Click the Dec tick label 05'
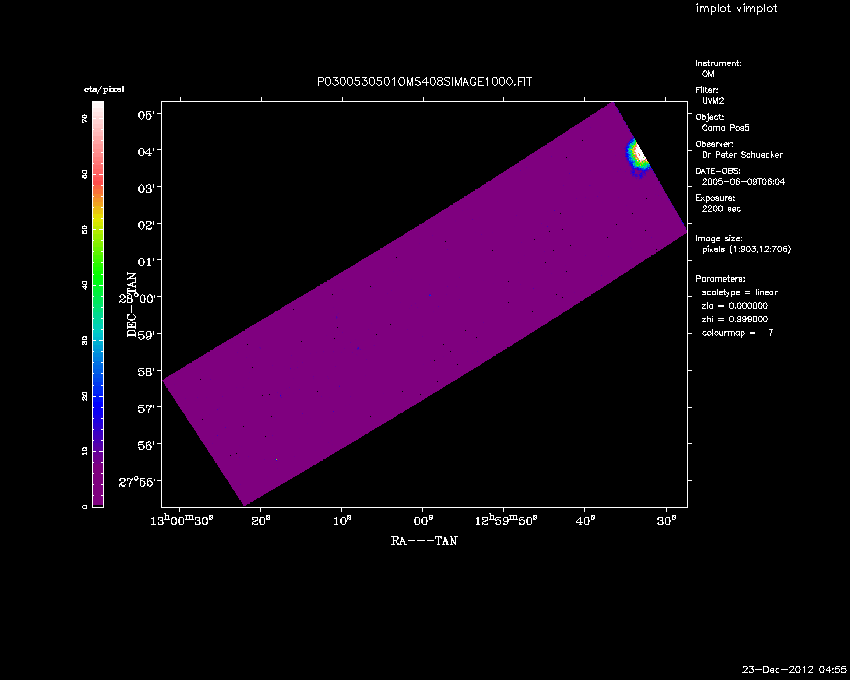This screenshot has height=680, width=850. [x=145, y=114]
